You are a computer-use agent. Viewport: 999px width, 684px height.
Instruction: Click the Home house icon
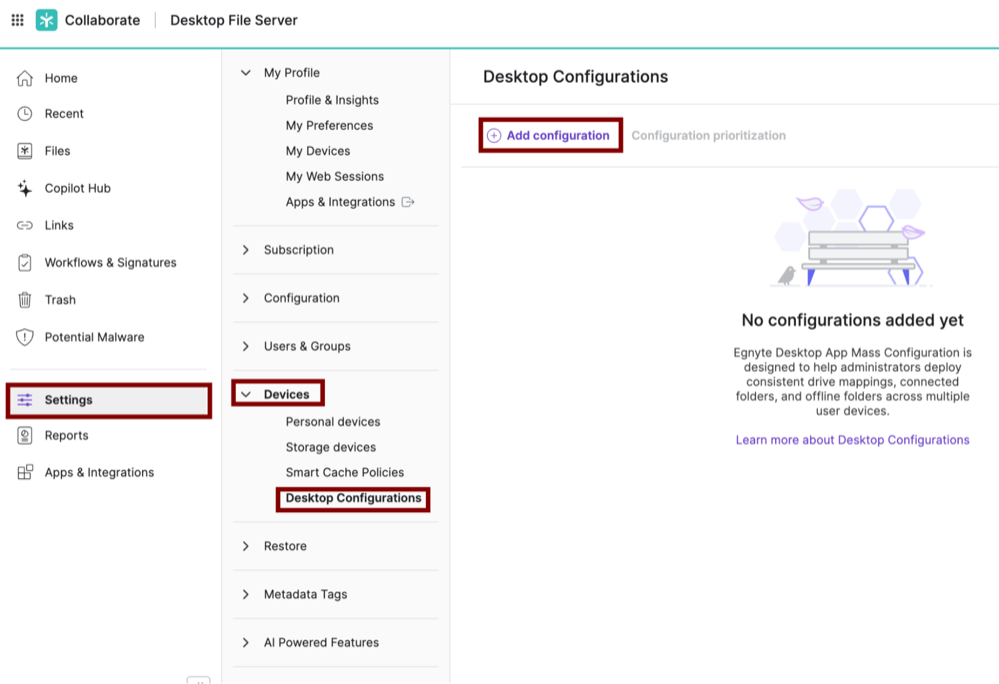point(25,78)
